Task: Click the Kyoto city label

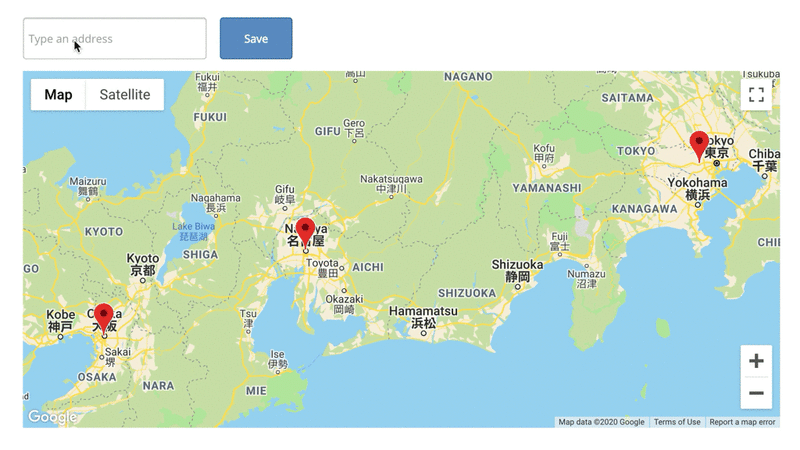Action: tap(143, 264)
